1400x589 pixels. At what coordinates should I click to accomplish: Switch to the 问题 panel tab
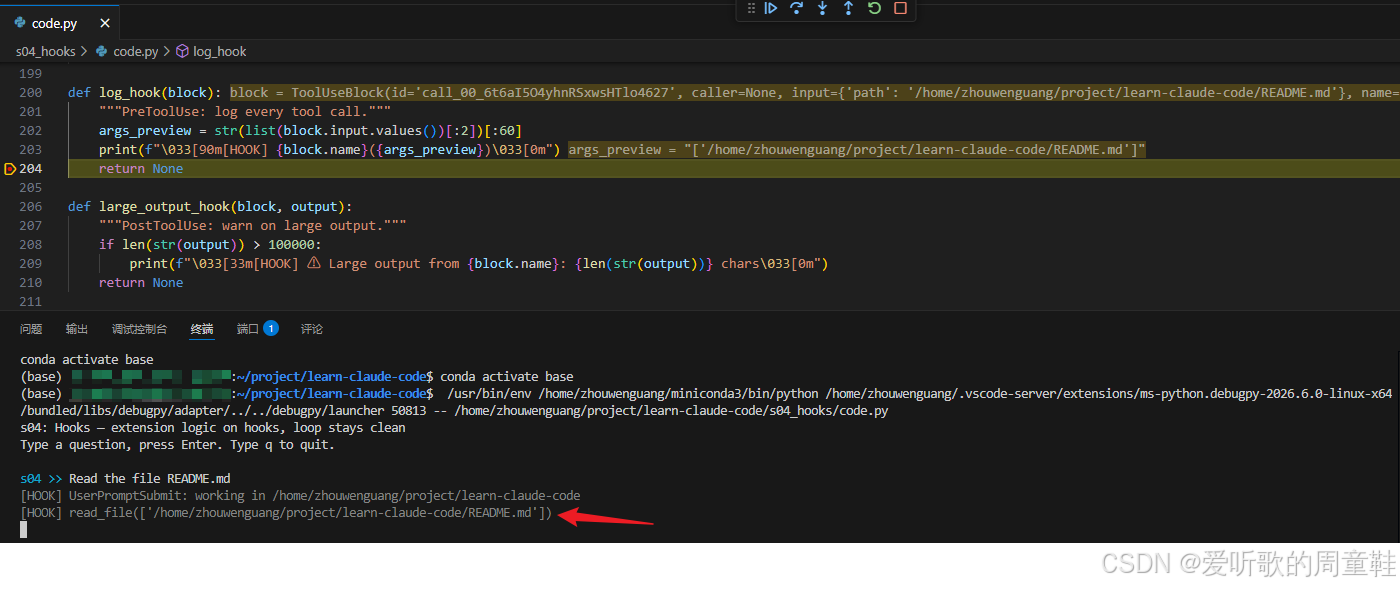click(x=31, y=329)
